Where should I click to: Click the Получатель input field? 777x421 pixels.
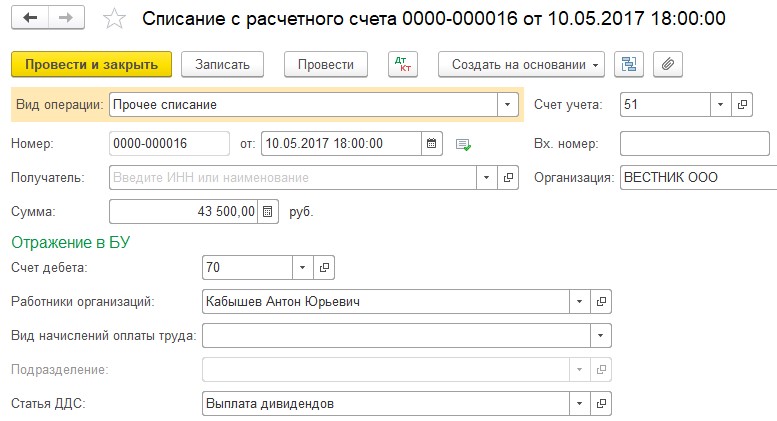click(290, 177)
